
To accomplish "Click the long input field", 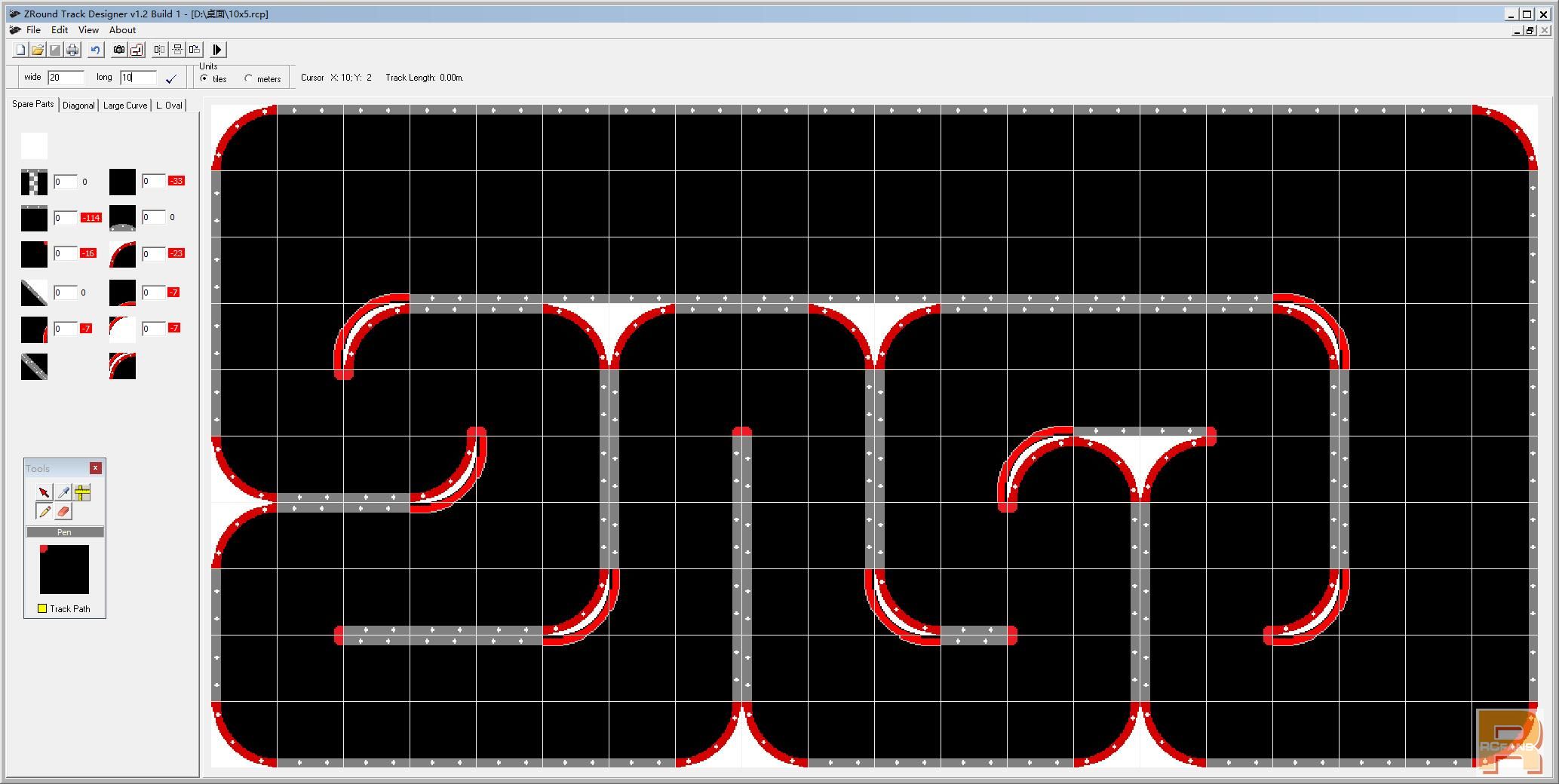I will coord(139,78).
